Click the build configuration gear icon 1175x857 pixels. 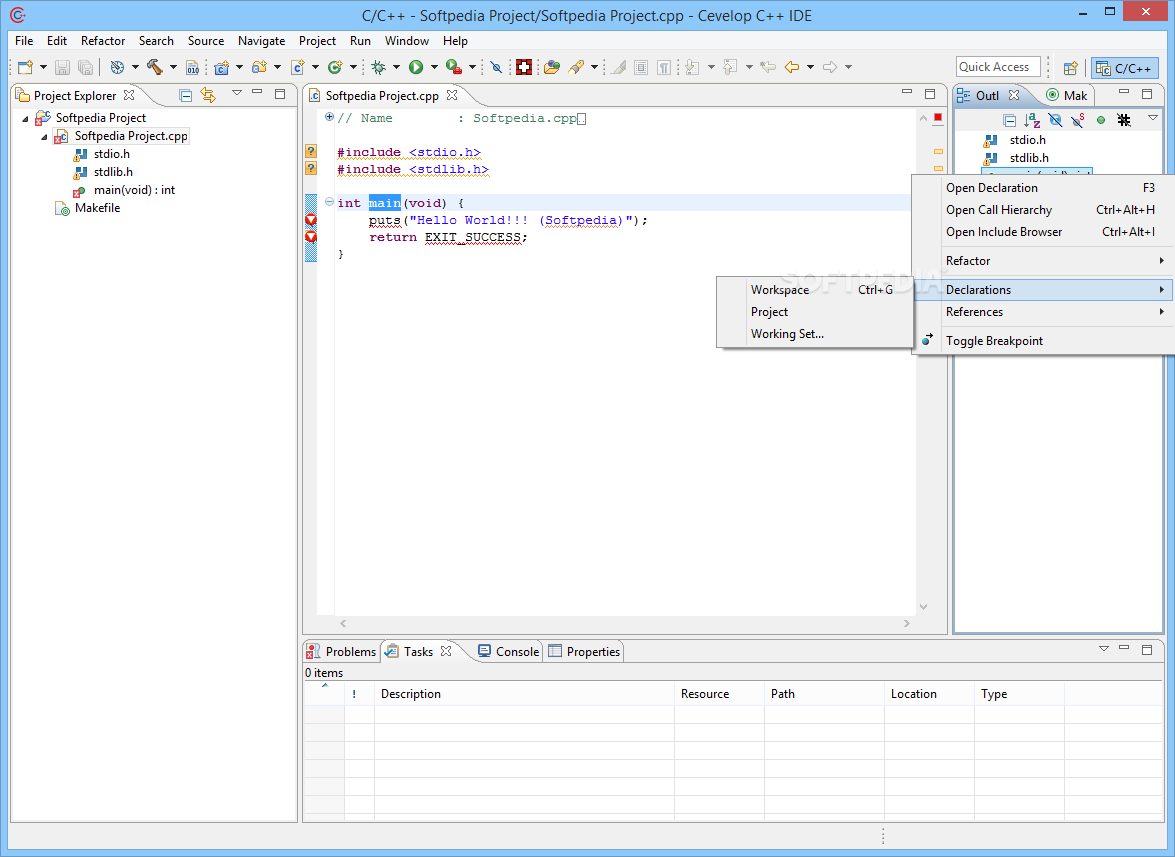117,67
